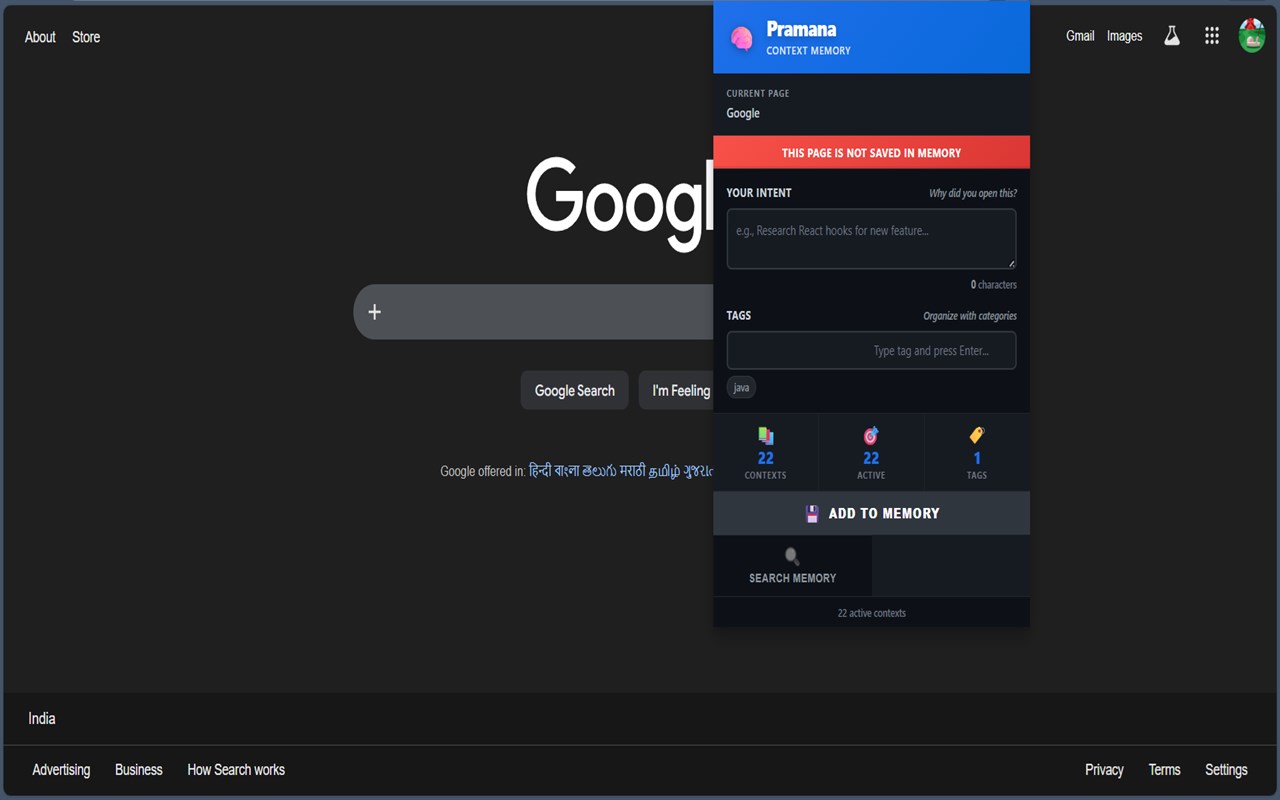This screenshot has height=800, width=1280.
Task: Open the Search Memory tab
Action: pyautogui.click(x=792, y=566)
